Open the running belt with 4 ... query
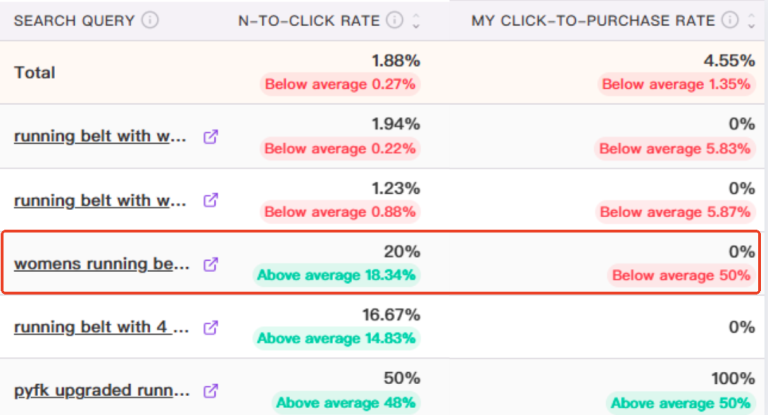This screenshot has width=768, height=415. (101, 327)
